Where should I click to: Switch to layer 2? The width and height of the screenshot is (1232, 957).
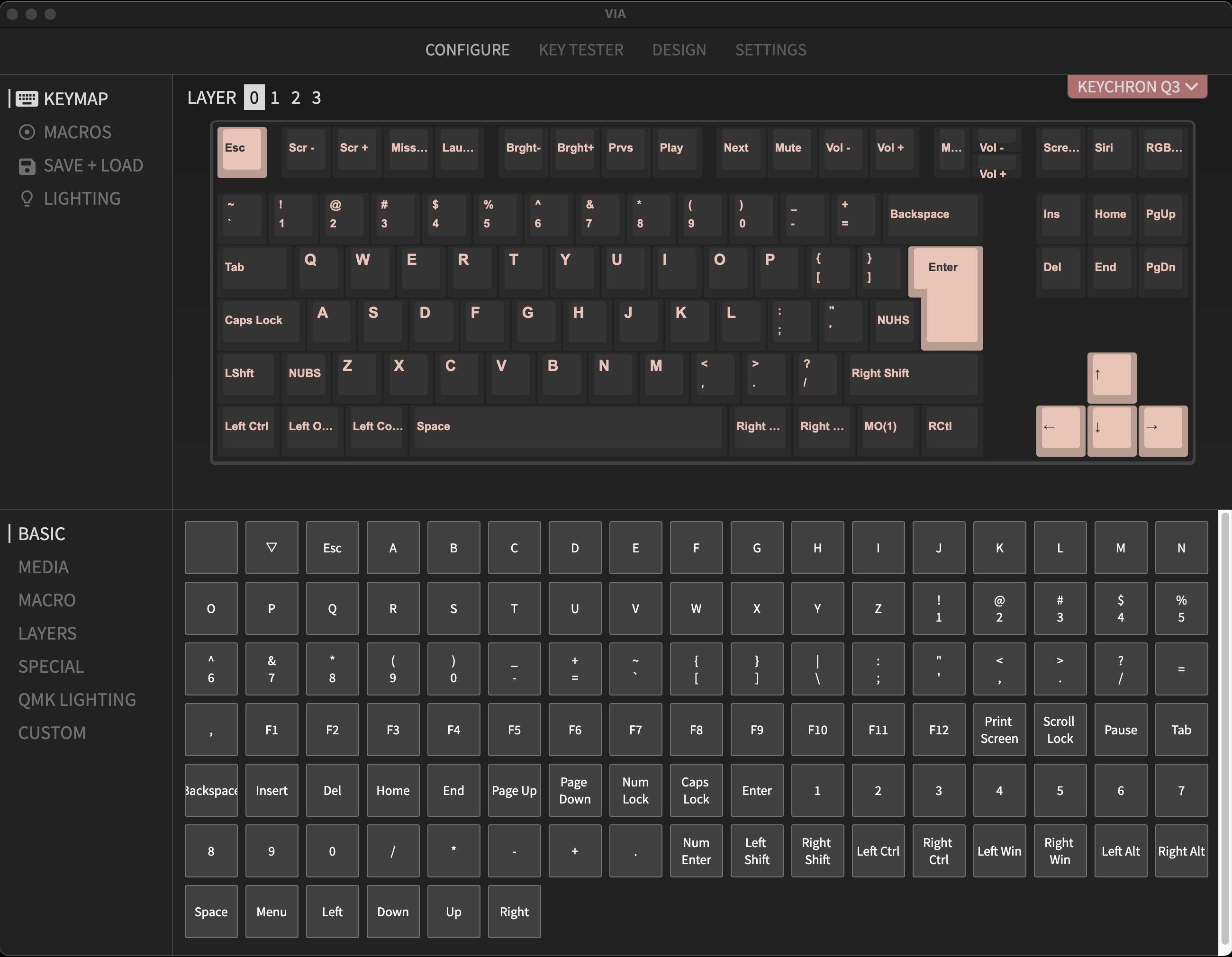tap(296, 98)
